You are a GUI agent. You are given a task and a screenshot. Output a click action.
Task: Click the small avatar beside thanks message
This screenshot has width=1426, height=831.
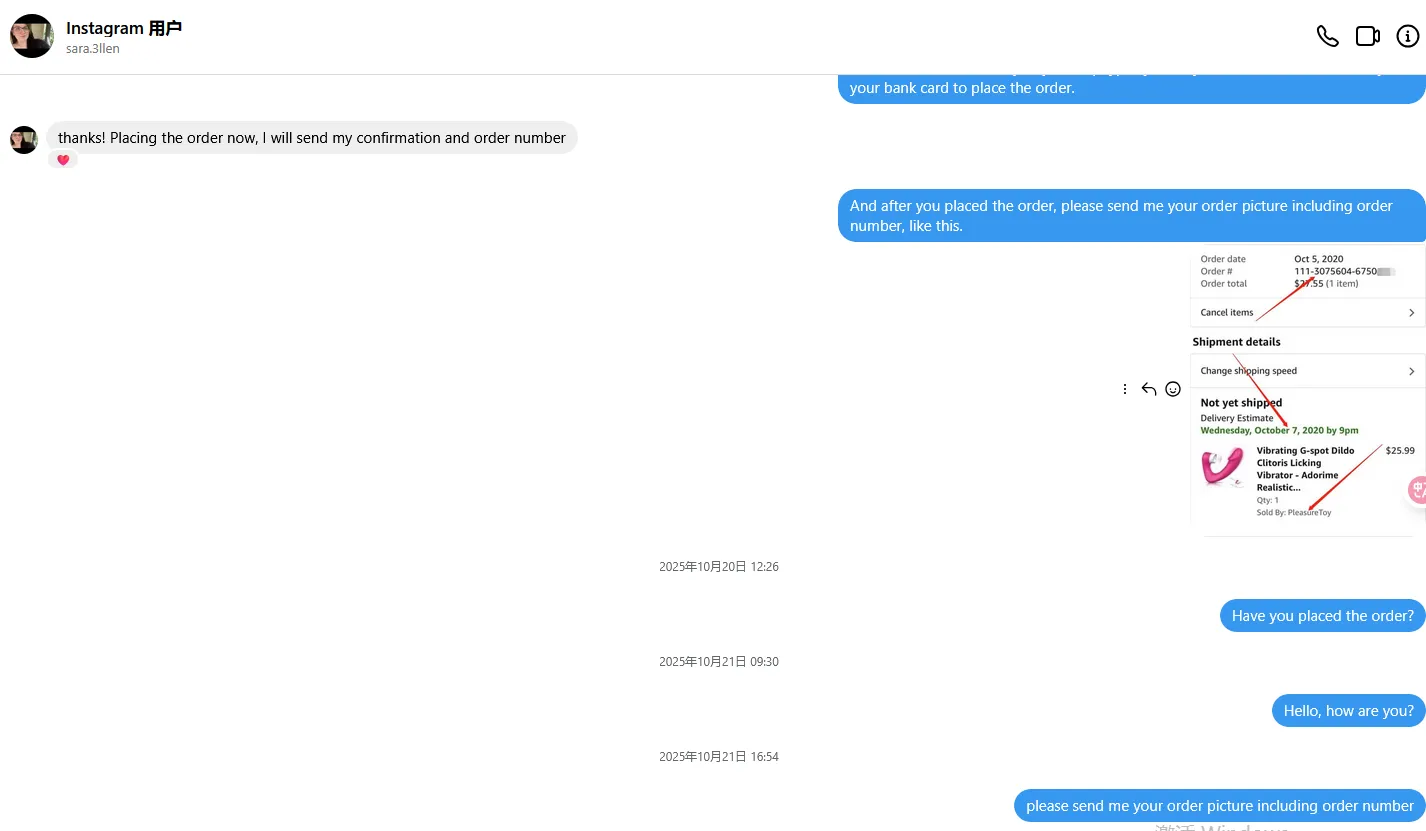tap(24, 140)
